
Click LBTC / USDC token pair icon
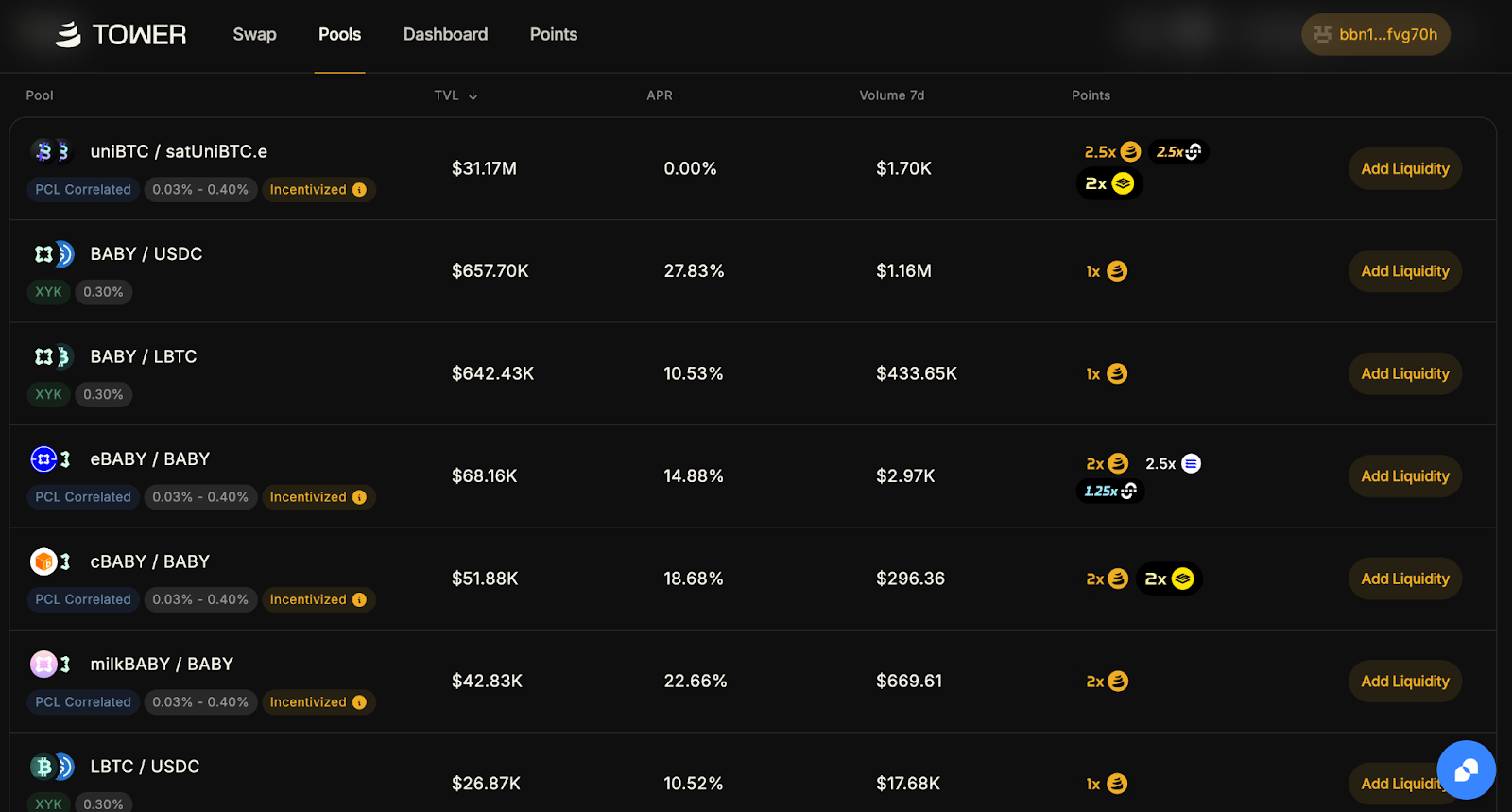52,767
